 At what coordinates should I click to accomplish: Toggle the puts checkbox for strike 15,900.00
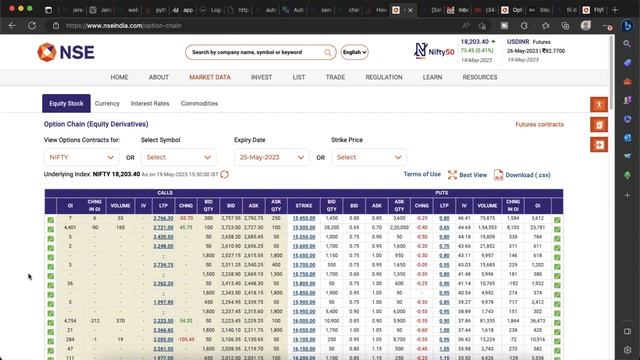click(557, 304)
